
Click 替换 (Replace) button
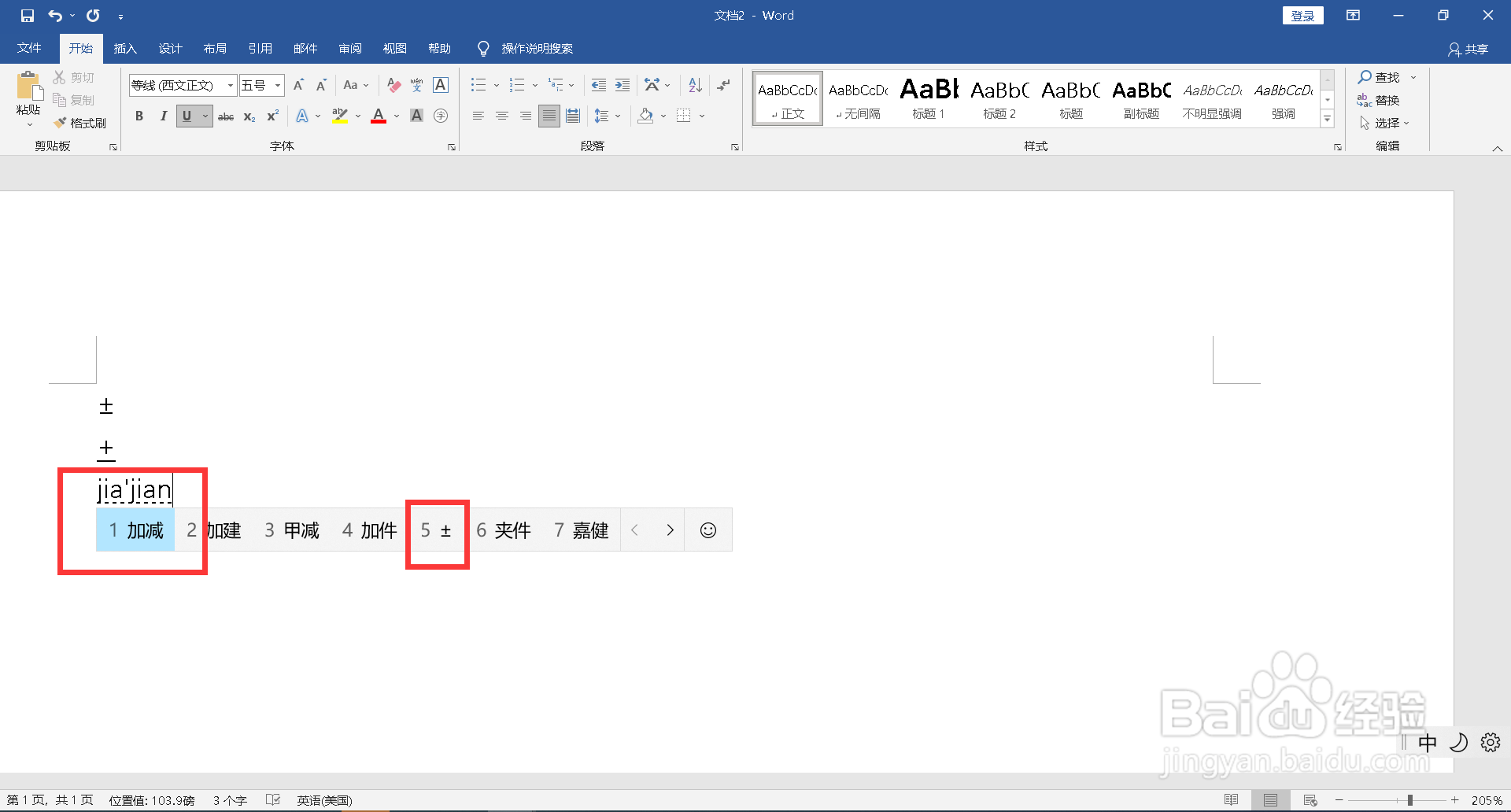pyautogui.click(x=1379, y=100)
